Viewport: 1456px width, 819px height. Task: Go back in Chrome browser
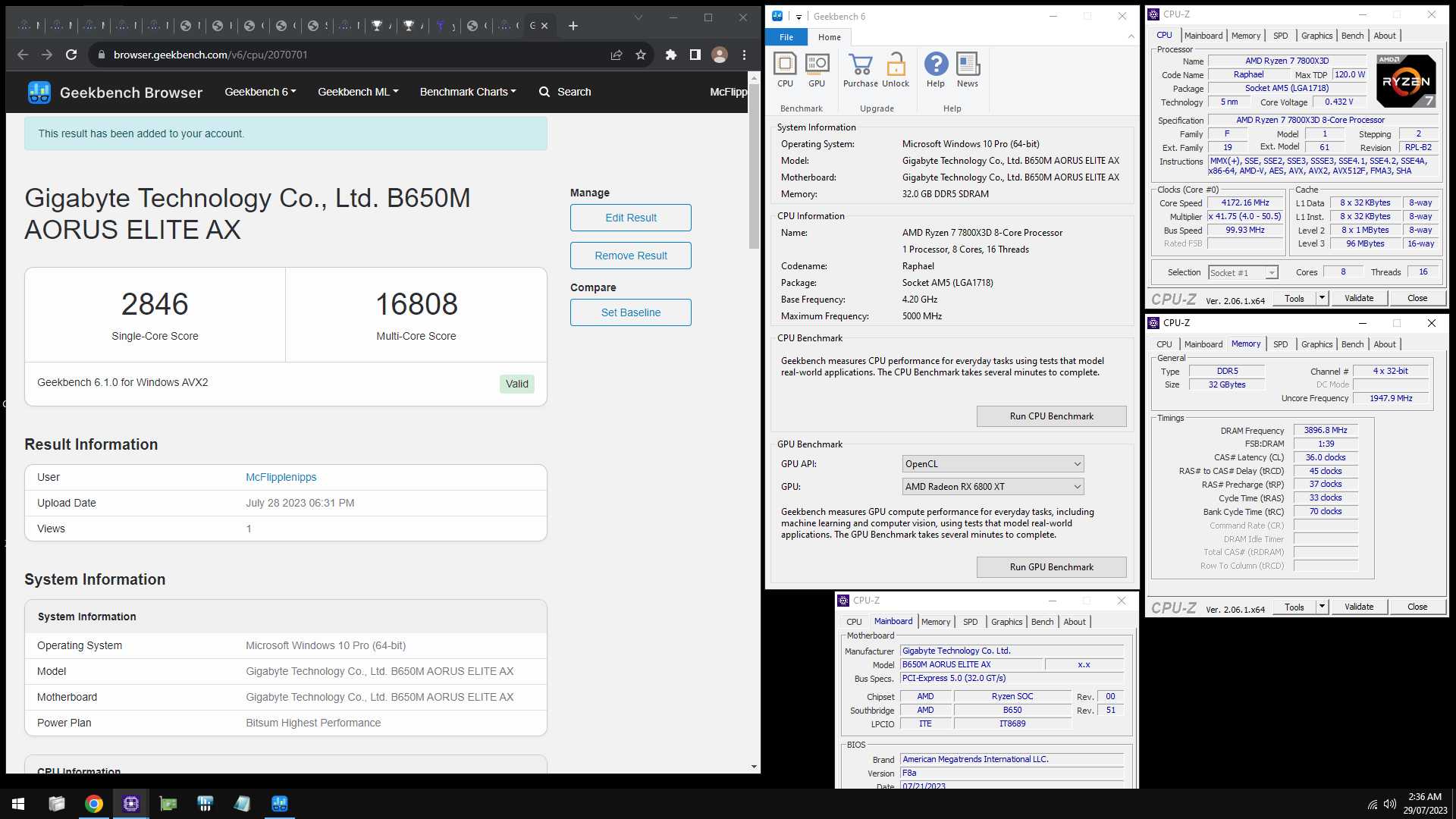tap(23, 55)
